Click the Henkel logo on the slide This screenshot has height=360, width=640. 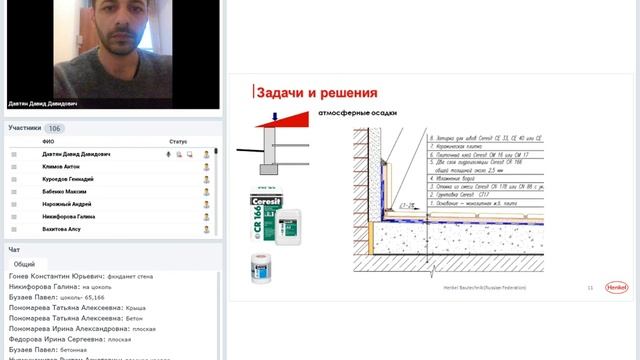(616, 287)
